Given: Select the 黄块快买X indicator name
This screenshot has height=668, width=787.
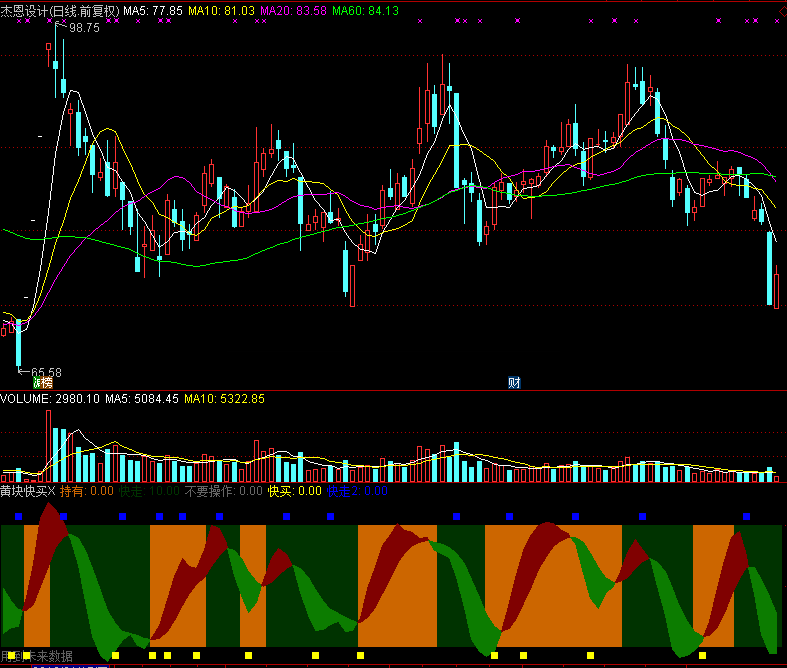Looking at the screenshot, I should coord(28,491).
